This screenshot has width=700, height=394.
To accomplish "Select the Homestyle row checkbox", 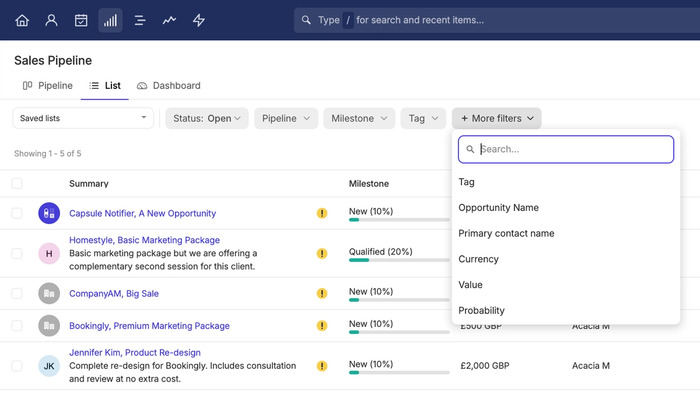I will pos(17,253).
